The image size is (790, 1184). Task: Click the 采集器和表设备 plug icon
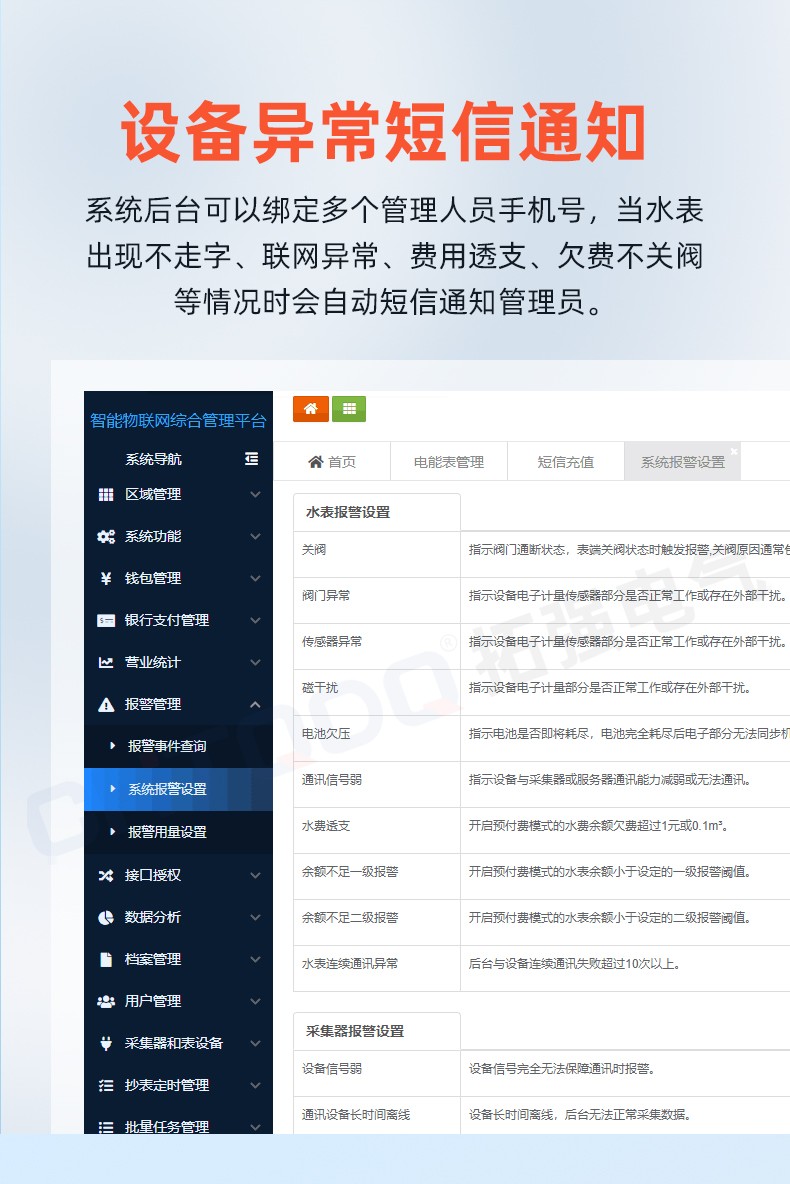[106, 1043]
